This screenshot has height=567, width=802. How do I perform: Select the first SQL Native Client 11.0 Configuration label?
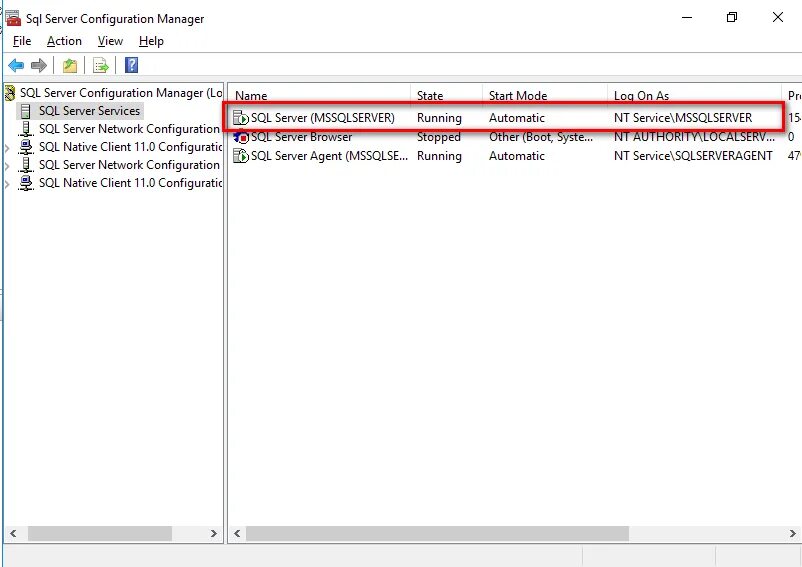[x=130, y=147]
